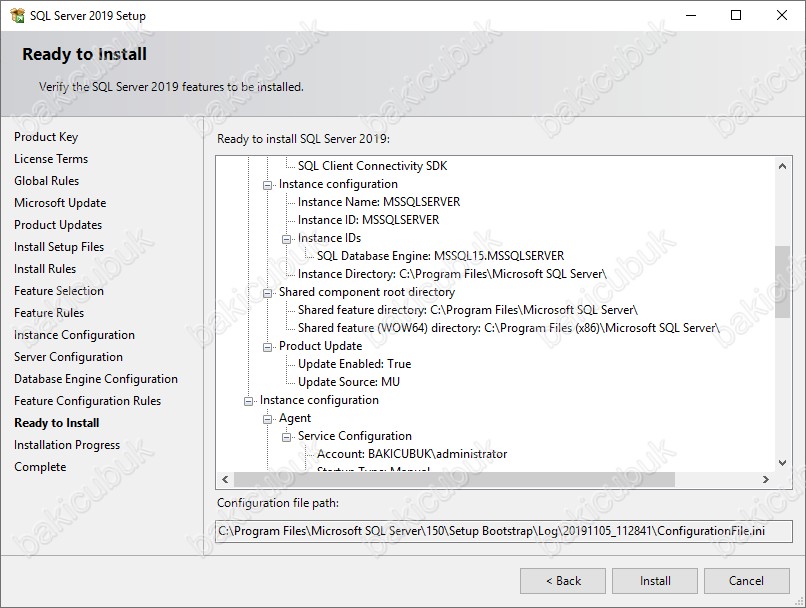Cancel the SQL Server setup
The height and width of the screenshot is (608, 806).
click(746, 581)
